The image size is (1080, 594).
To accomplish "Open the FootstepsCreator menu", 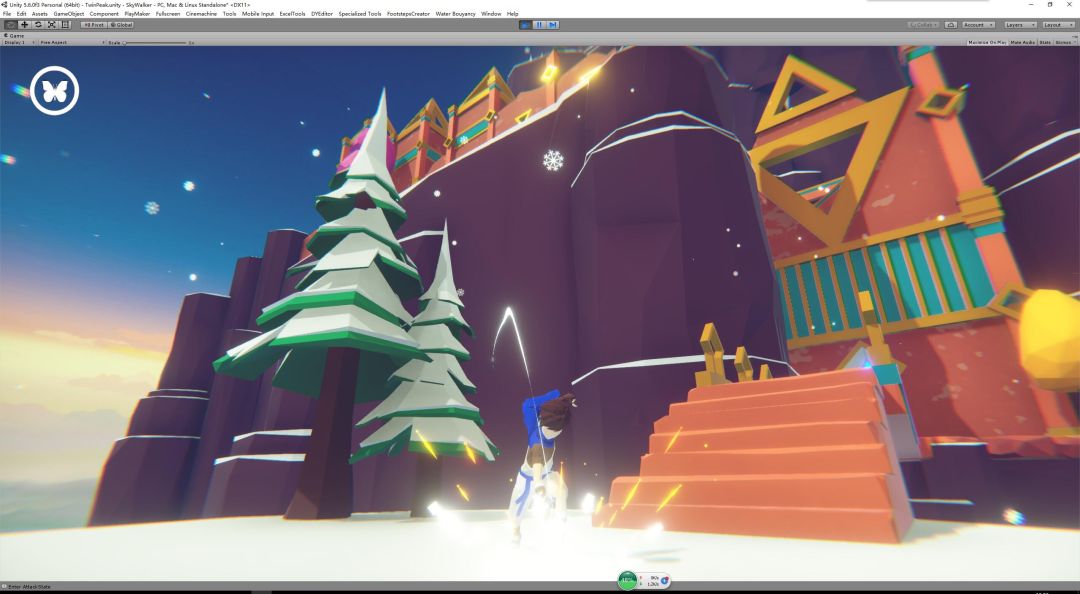I will (x=408, y=14).
